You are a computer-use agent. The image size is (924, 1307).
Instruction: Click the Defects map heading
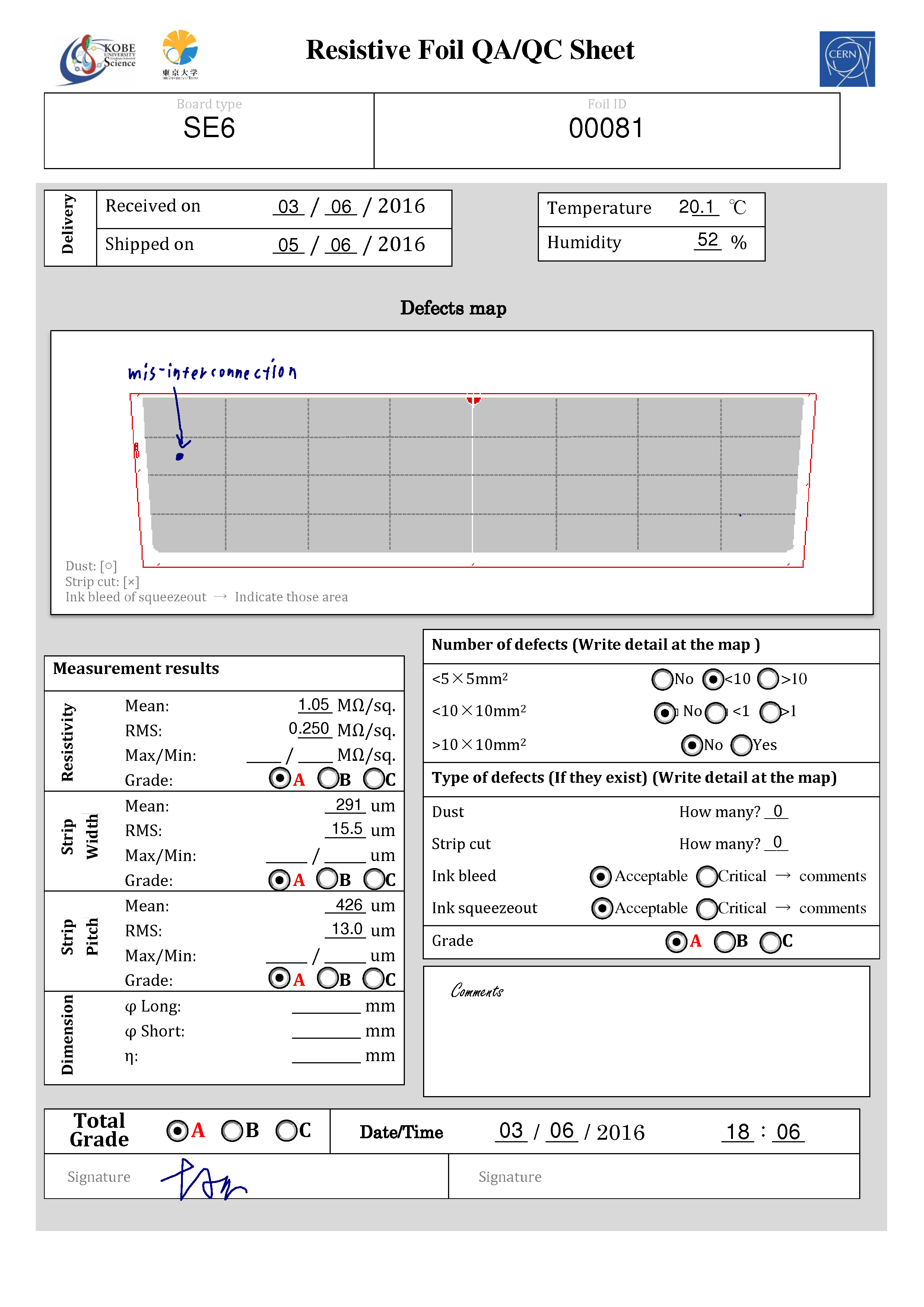pyautogui.click(x=454, y=308)
